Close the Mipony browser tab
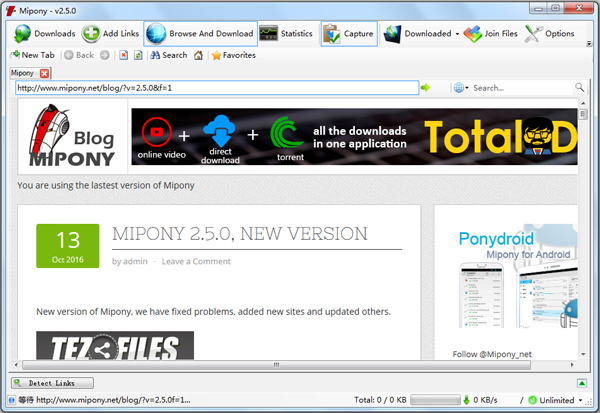600x413 pixels. (x=44, y=73)
